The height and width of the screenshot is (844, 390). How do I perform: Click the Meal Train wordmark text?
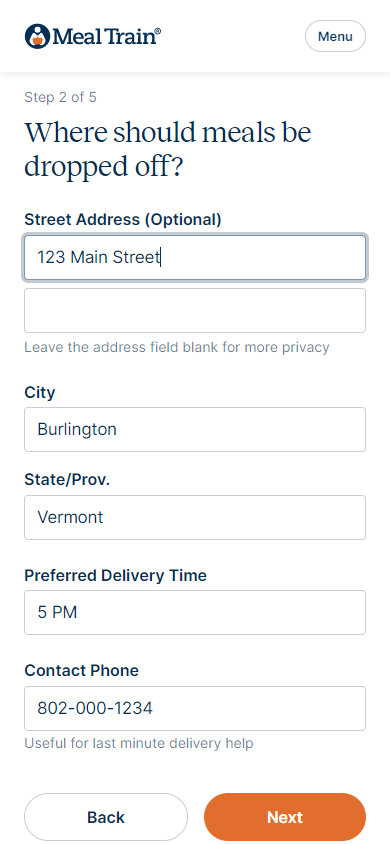[107, 36]
